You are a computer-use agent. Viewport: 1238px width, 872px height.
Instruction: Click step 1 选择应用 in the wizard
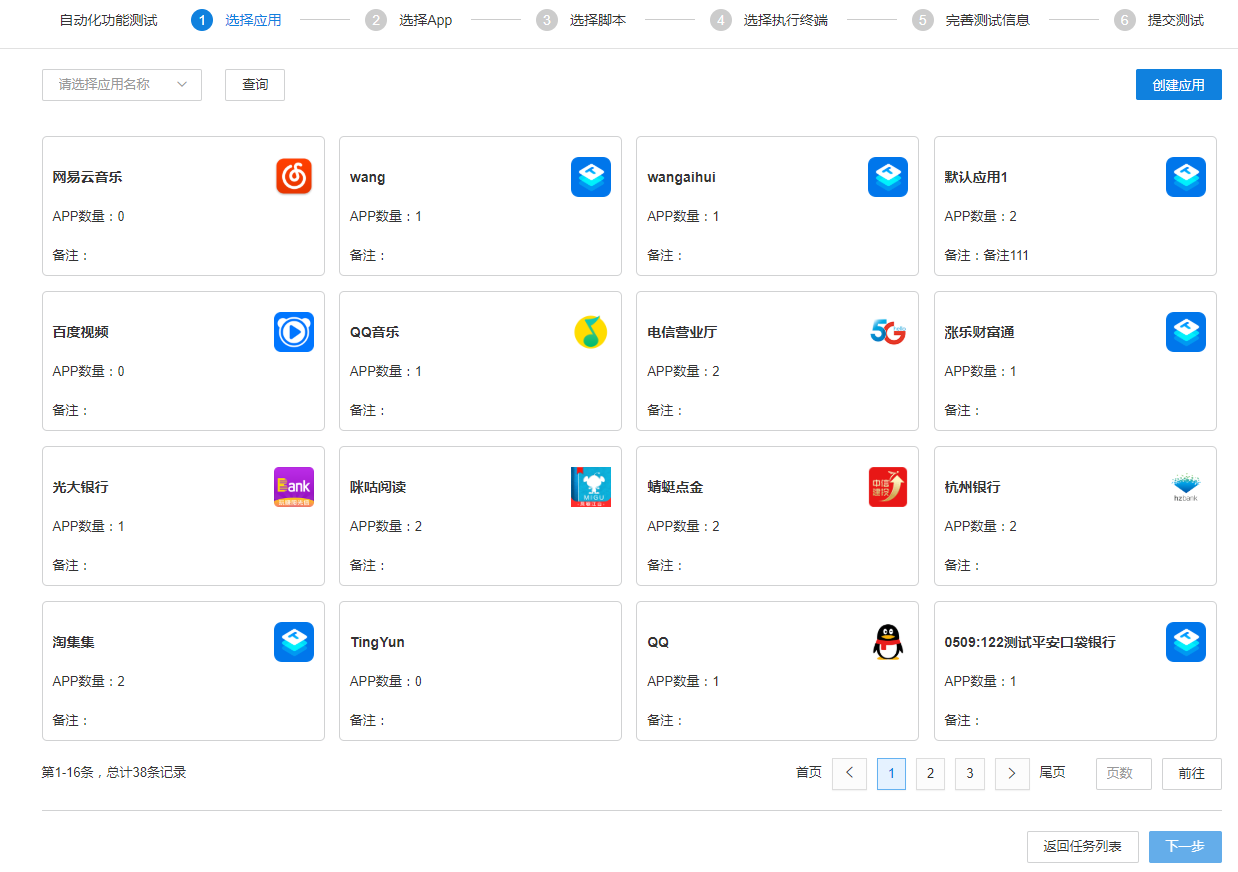coord(236,20)
